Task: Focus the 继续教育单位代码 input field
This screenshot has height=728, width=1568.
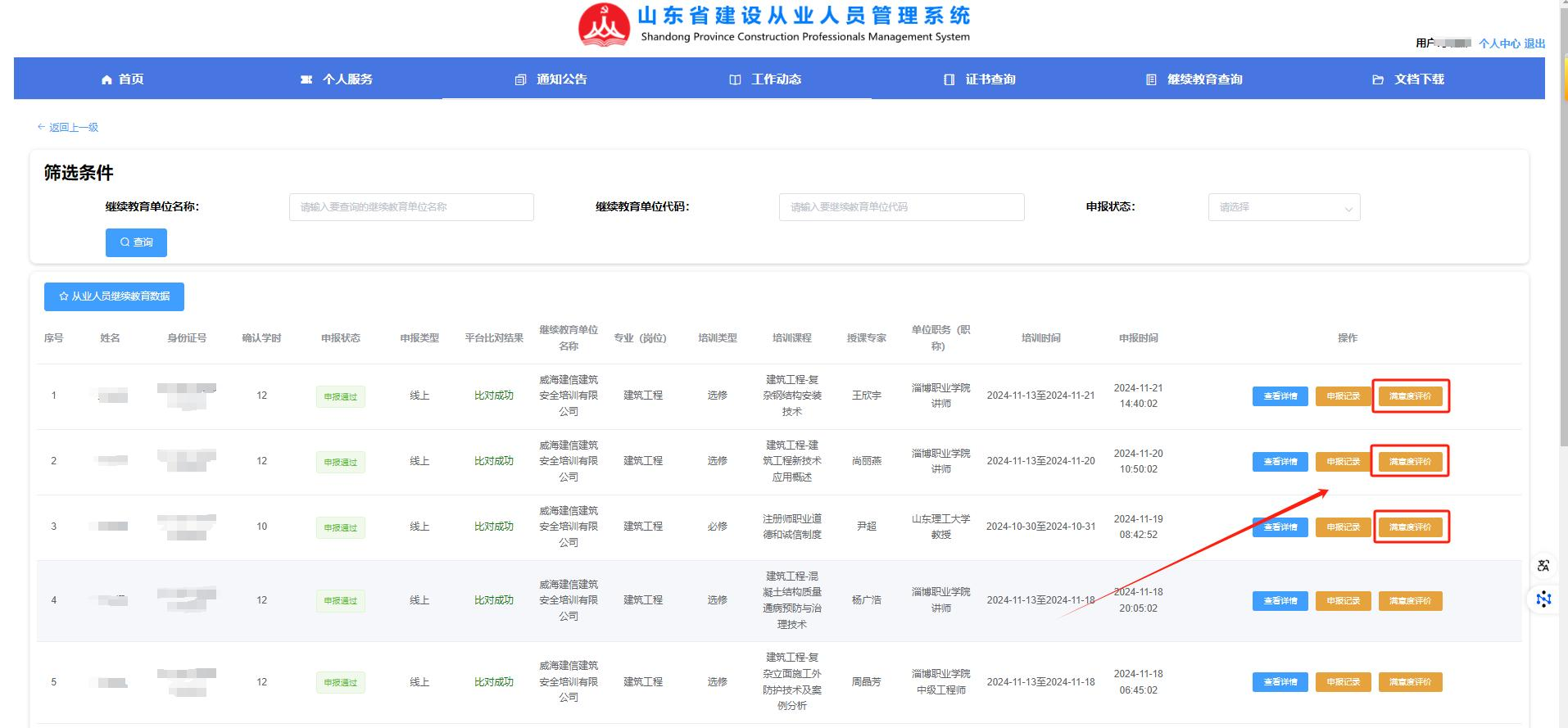Action: click(x=901, y=207)
